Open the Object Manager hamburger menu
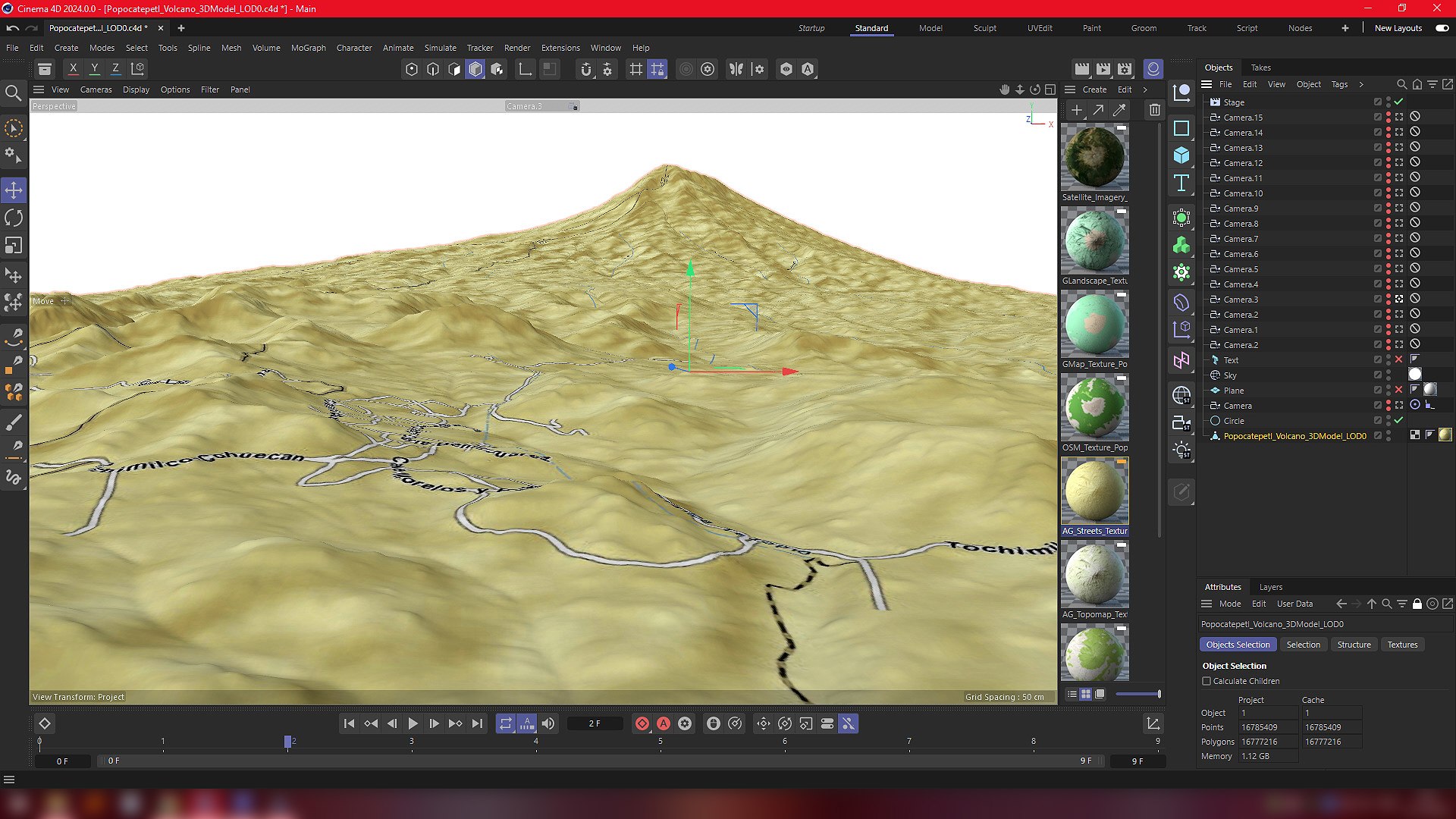 (1207, 84)
